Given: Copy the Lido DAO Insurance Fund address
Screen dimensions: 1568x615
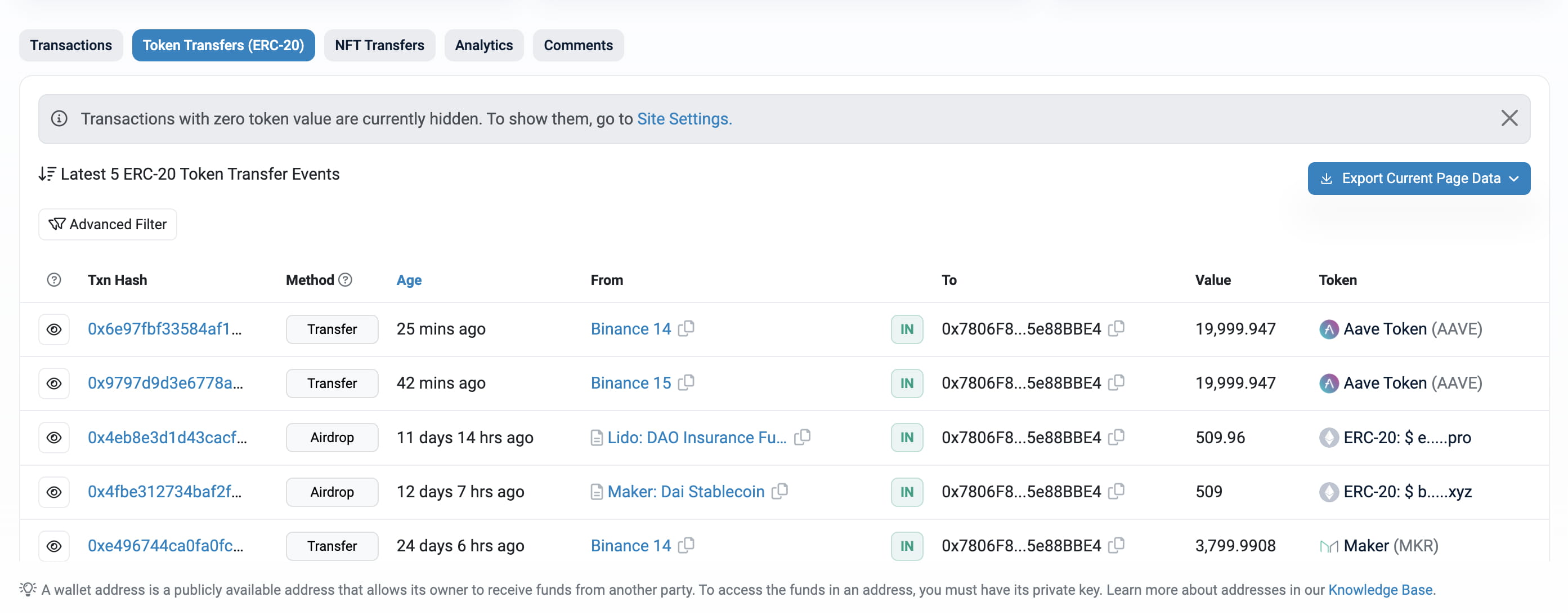Looking at the screenshot, I should pos(802,436).
